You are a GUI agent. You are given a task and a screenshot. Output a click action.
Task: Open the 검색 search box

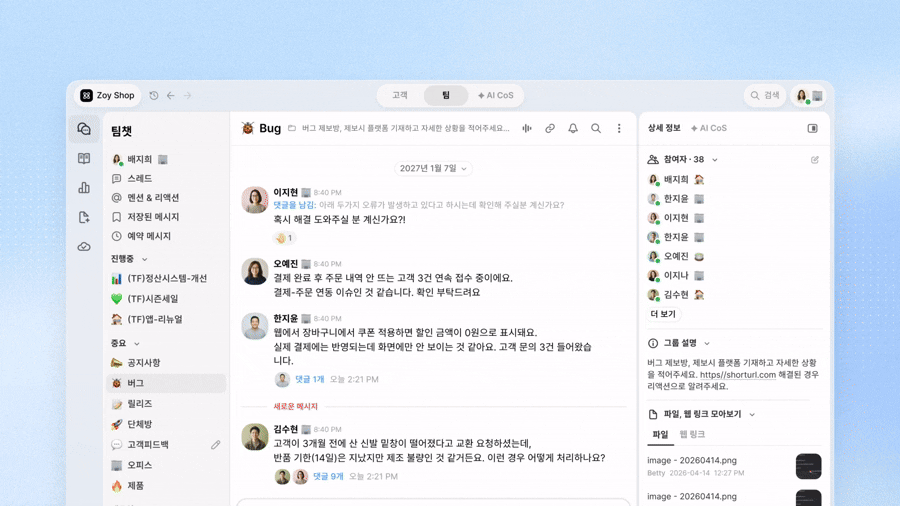click(x=766, y=95)
